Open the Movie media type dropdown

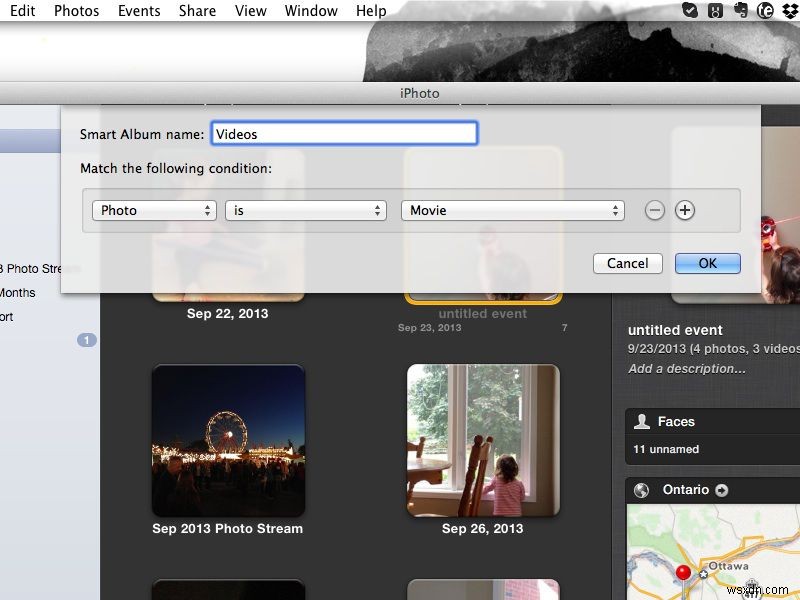[x=513, y=210]
